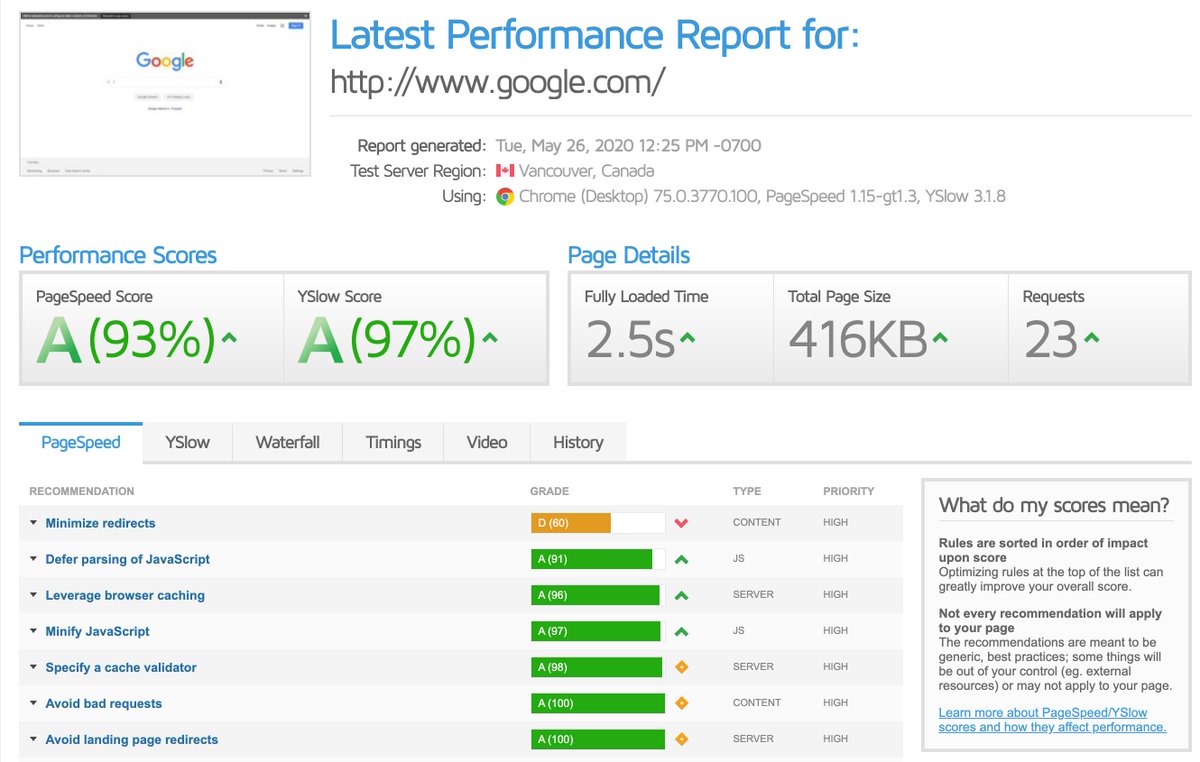This screenshot has height=762, width=1200.
Task: Click orange diamond in Specify a cache validator row
Action: [x=682, y=667]
